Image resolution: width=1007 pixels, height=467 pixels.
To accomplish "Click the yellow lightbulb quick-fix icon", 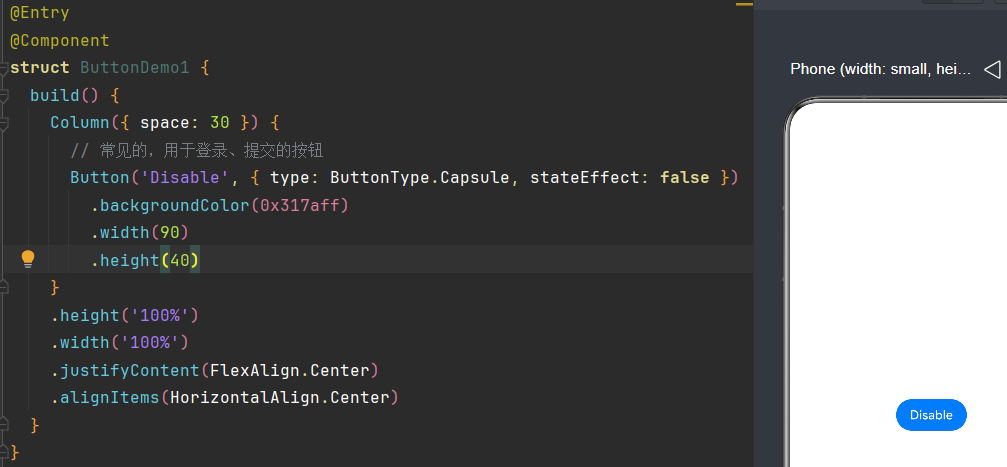I will click(x=28, y=260).
